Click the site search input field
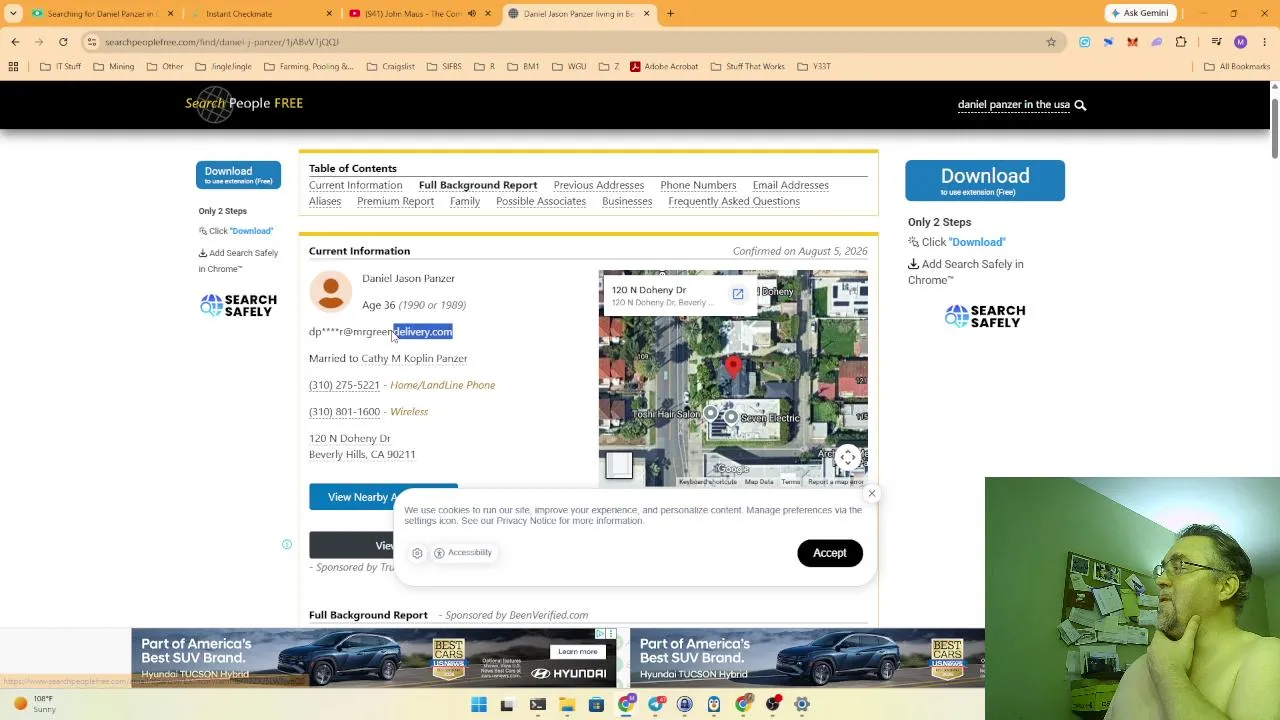This screenshot has height=720, width=1280. tap(1013, 105)
